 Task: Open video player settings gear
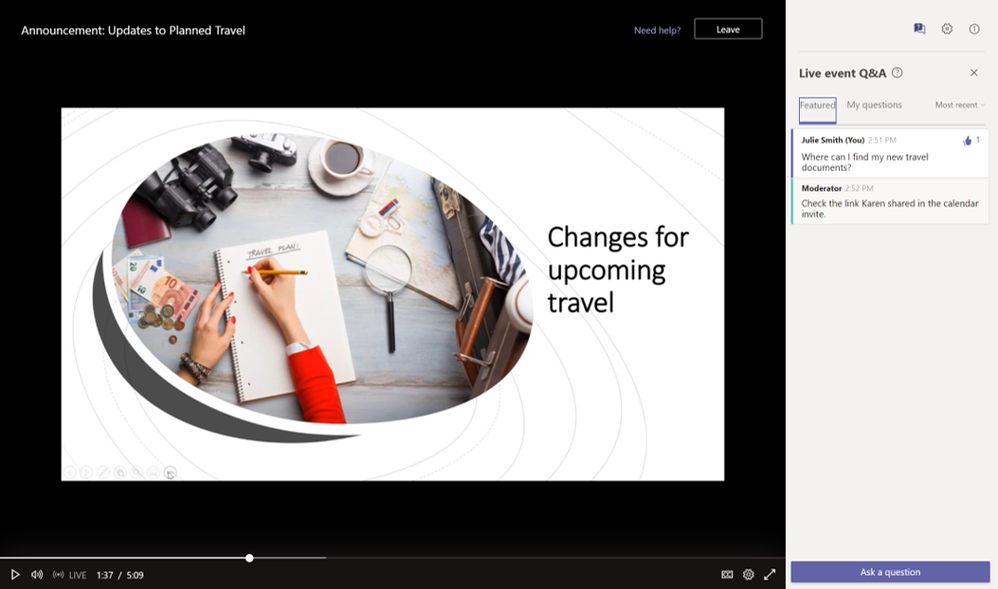click(x=748, y=574)
